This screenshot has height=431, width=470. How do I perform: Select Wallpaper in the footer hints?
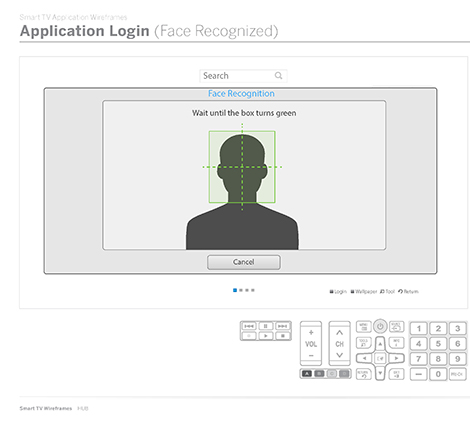(364, 292)
